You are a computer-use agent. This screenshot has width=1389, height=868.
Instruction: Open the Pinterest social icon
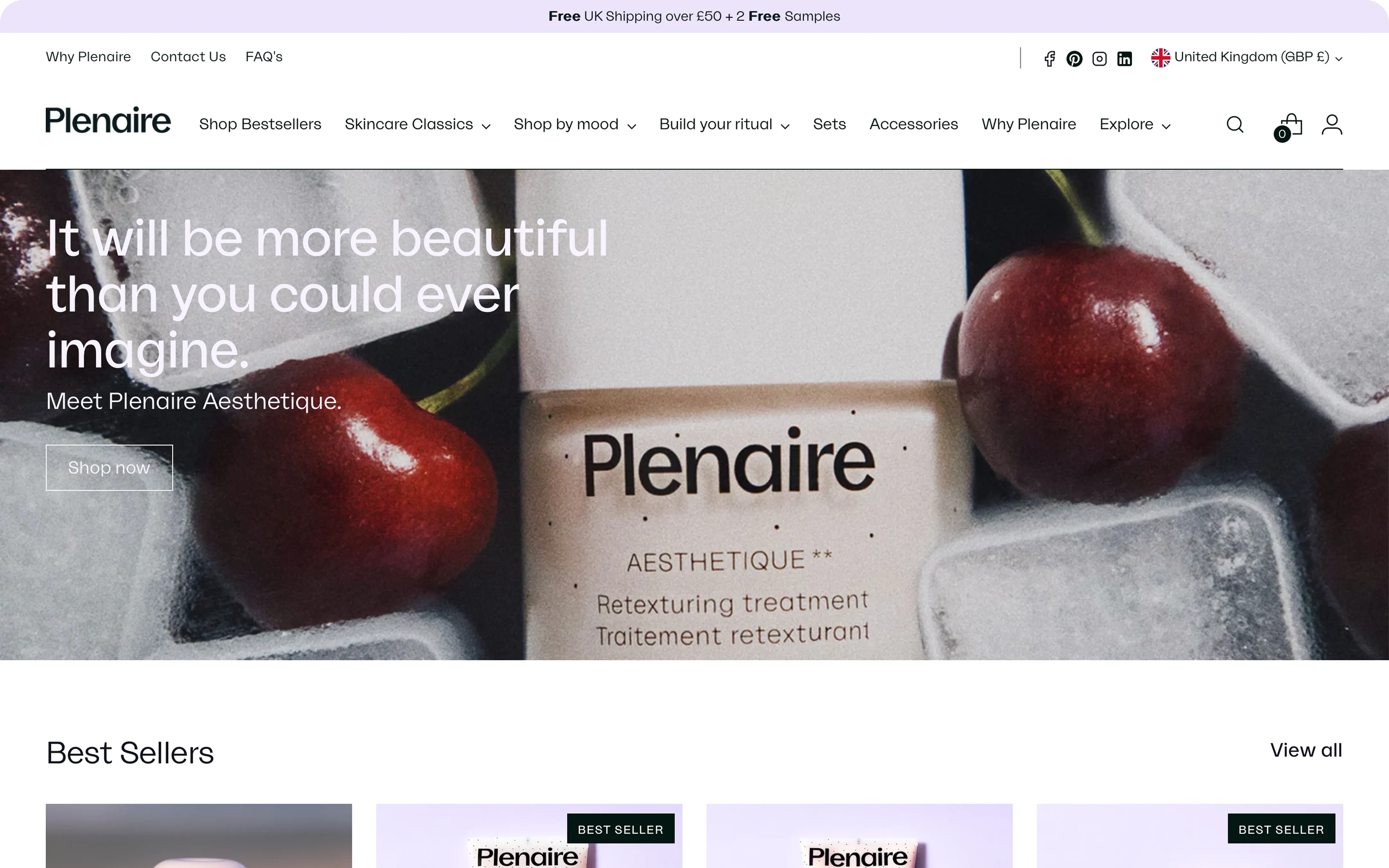[x=1075, y=59]
